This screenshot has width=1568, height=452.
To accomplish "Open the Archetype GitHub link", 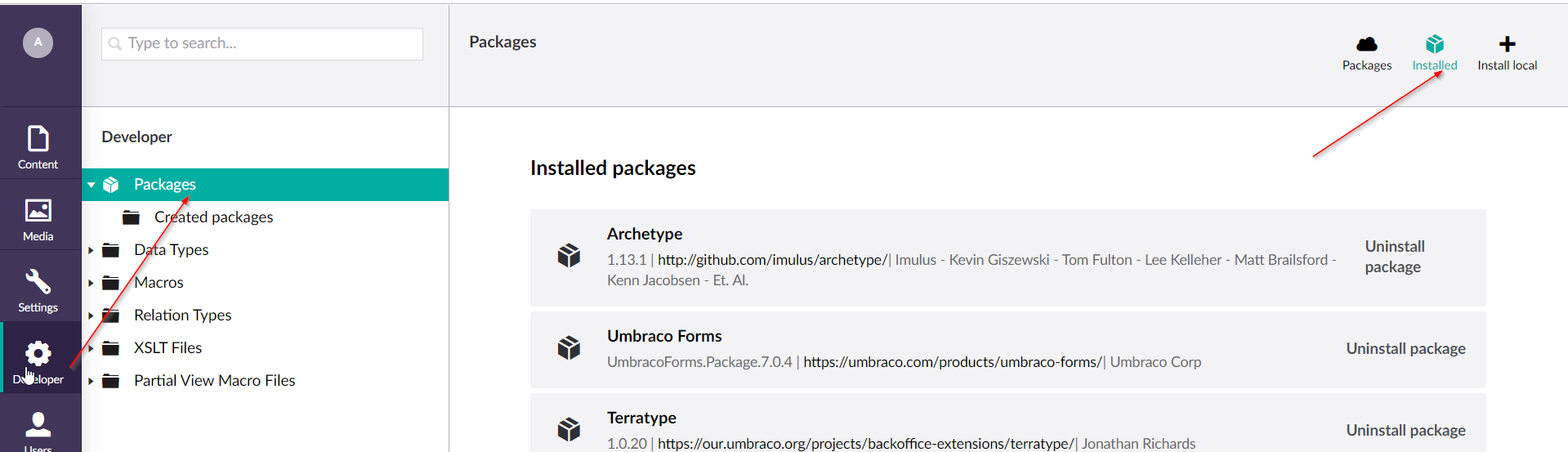I will (x=772, y=260).
